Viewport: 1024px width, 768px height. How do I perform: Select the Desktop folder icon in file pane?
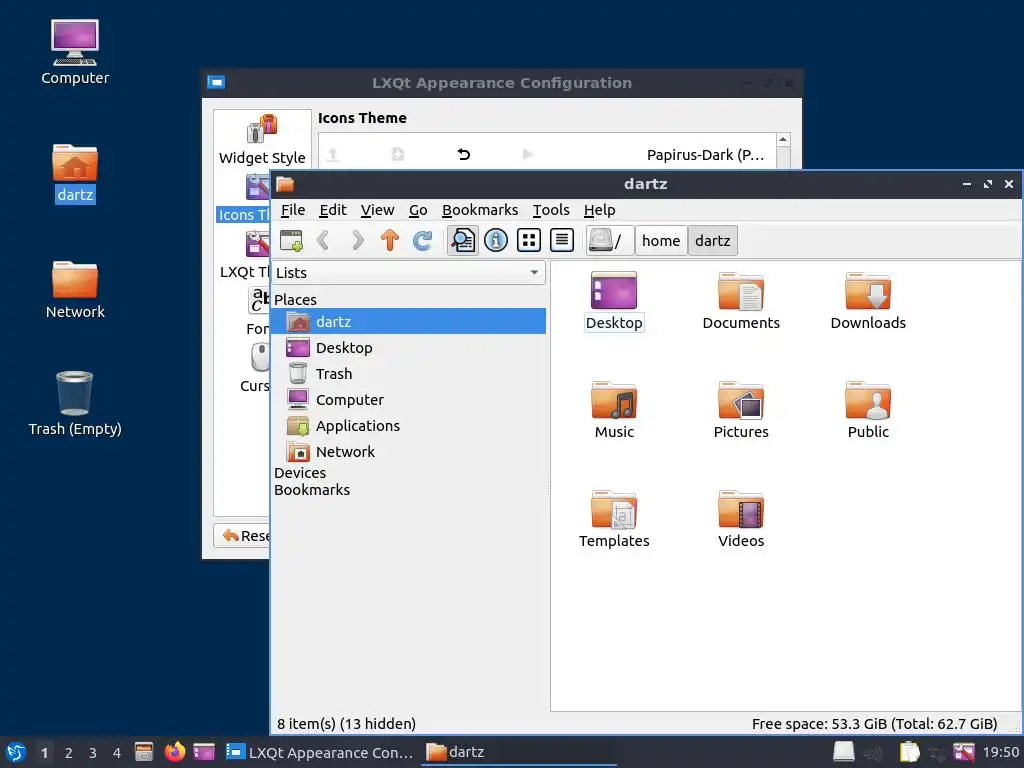pos(614,302)
